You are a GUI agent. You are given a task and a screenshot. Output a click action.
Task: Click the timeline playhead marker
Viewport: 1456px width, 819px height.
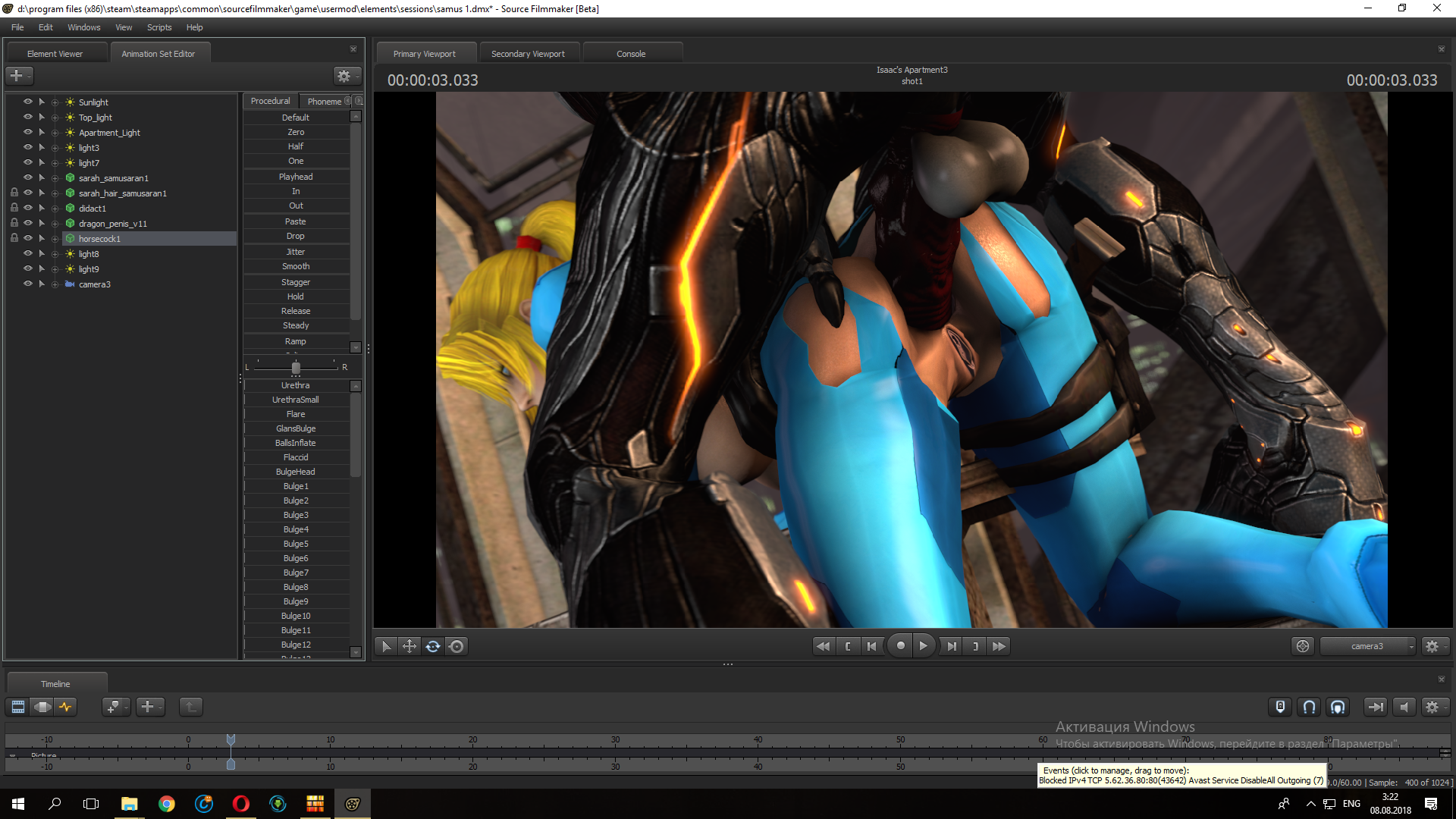[231, 739]
